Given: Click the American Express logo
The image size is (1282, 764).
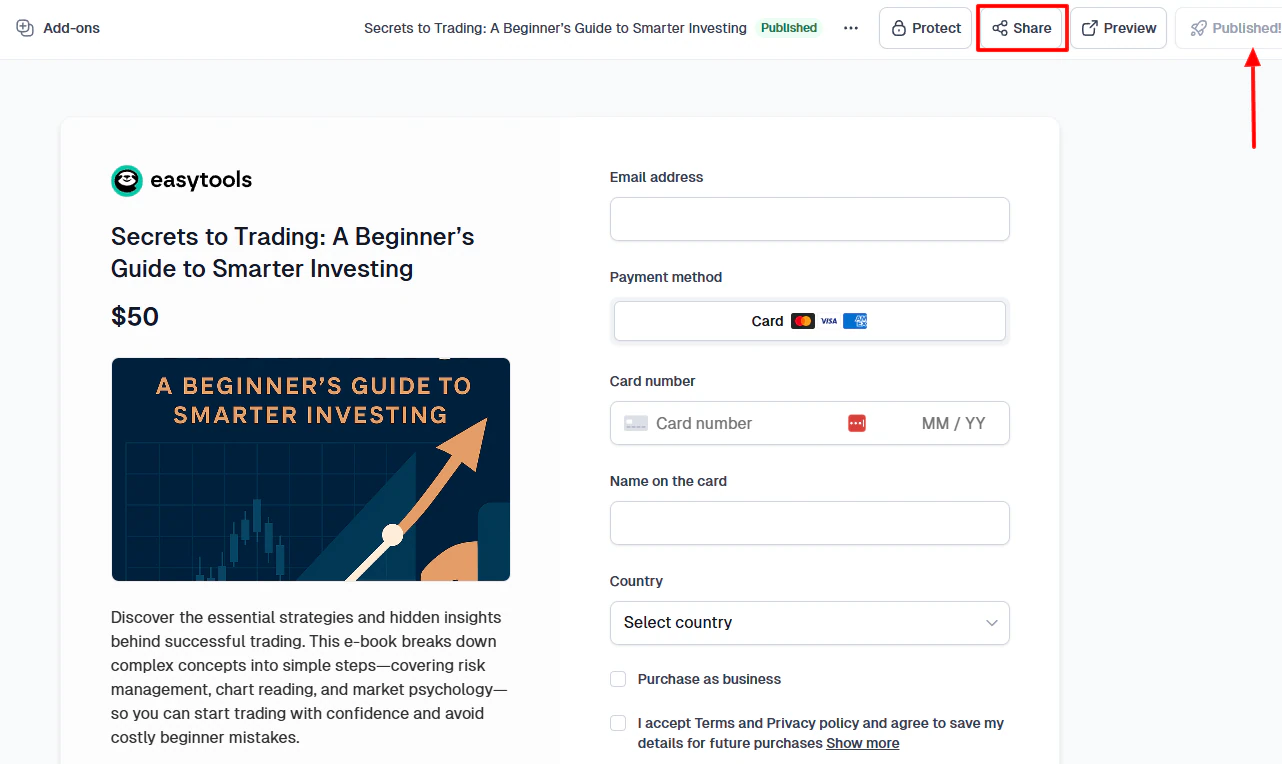Looking at the screenshot, I should point(855,321).
